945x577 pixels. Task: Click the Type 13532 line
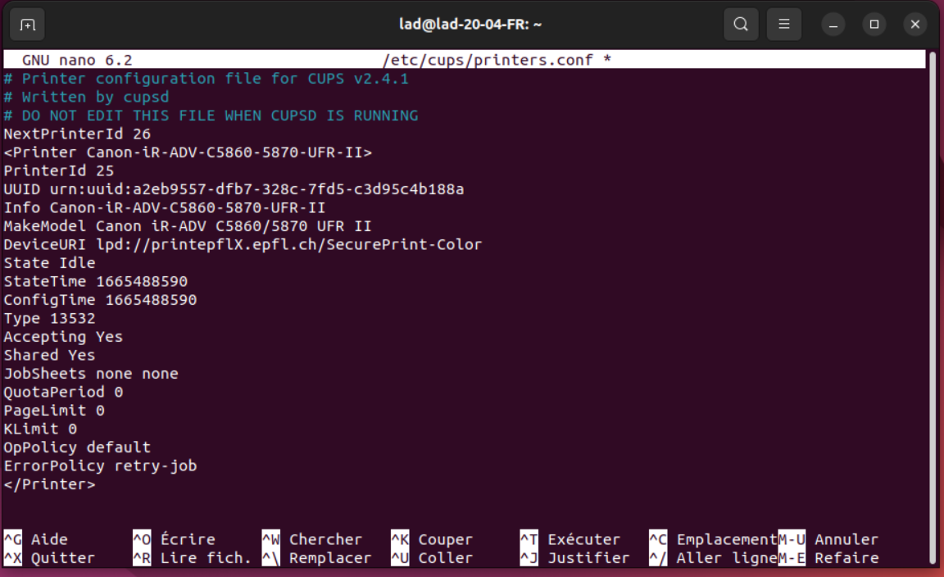(x=49, y=318)
